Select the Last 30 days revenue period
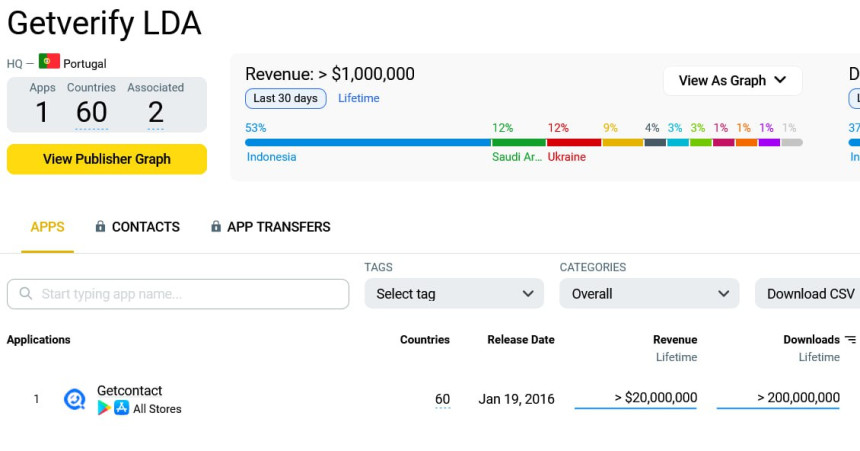 pyautogui.click(x=285, y=98)
